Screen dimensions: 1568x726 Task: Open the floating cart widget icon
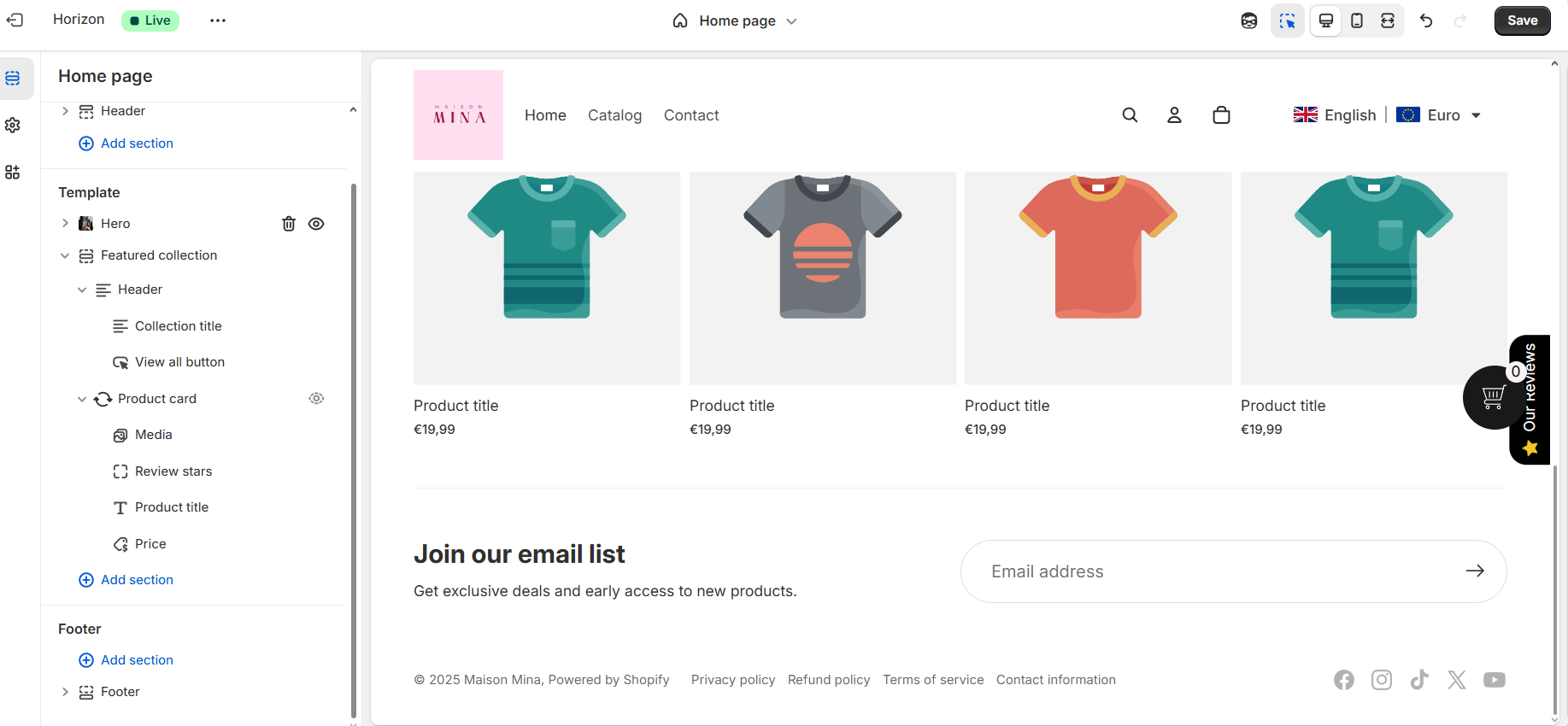pos(1492,398)
